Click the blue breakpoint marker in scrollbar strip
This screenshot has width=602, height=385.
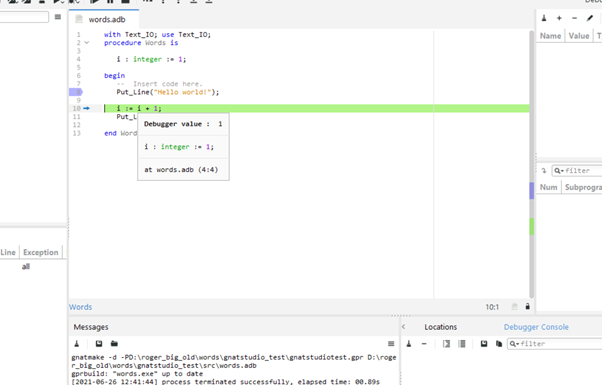click(531, 191)
